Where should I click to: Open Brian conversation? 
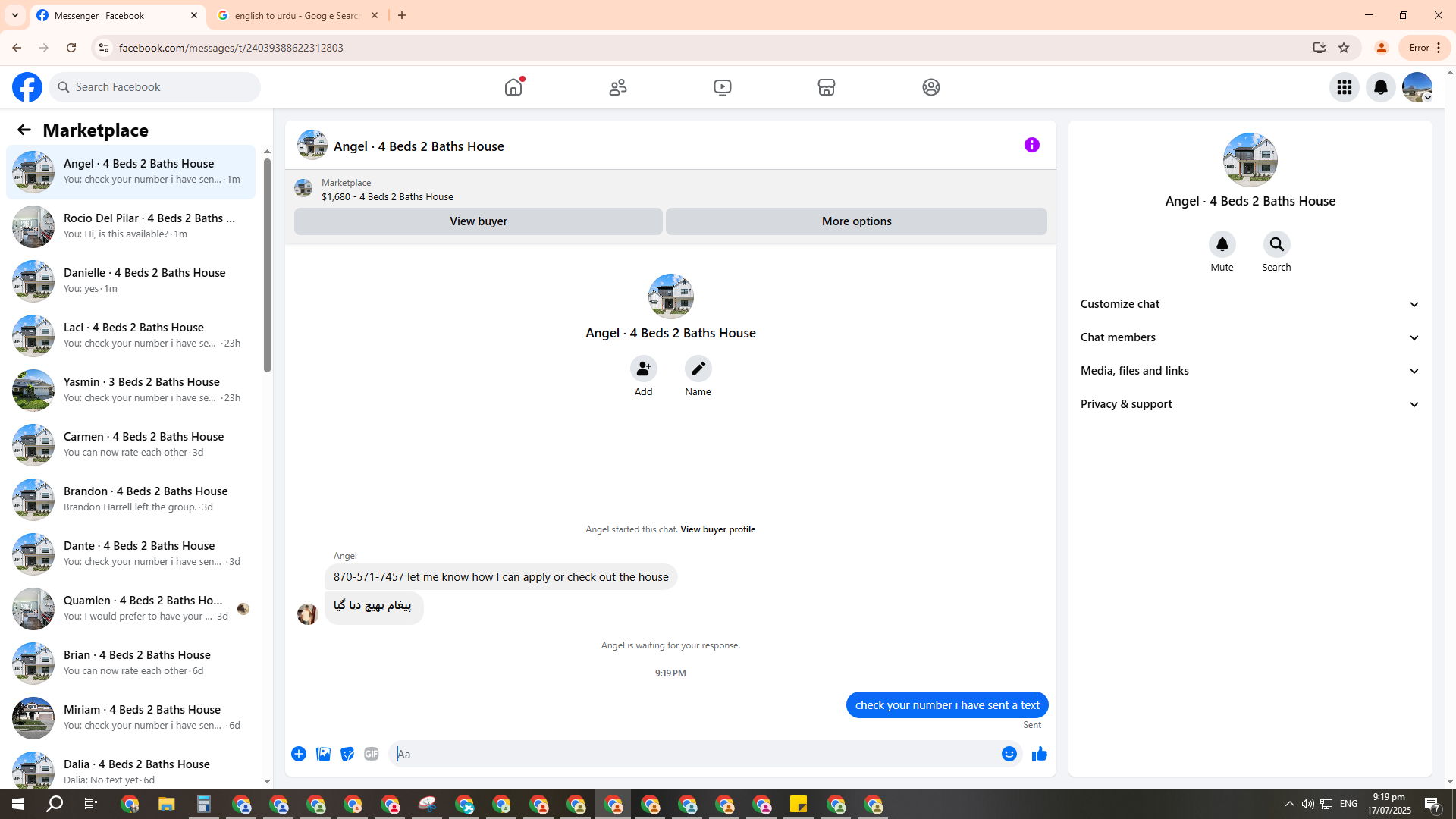click(x=130, y=664)
